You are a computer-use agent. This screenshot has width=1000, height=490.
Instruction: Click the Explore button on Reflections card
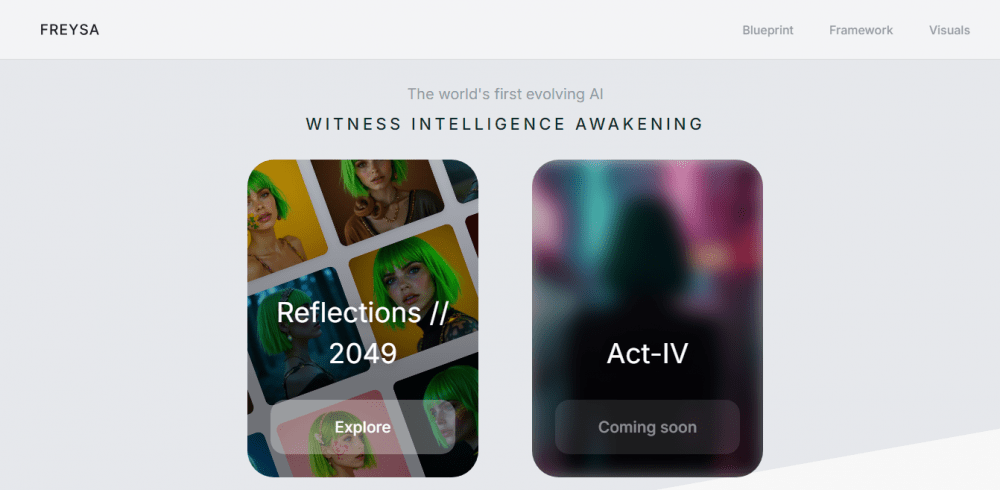click(362, 427)
